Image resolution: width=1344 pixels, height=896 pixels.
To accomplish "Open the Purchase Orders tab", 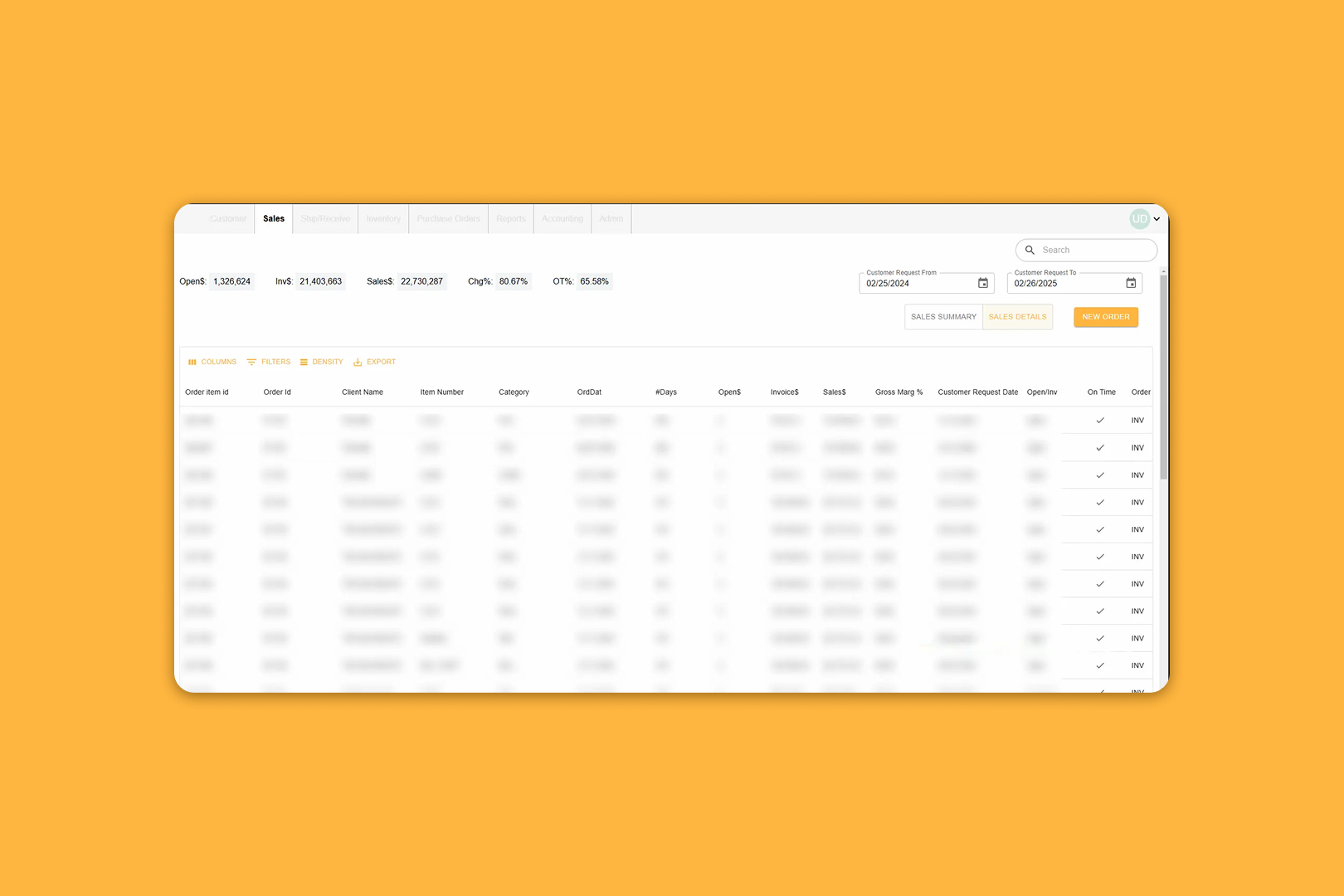I will [x=448, y=219].
